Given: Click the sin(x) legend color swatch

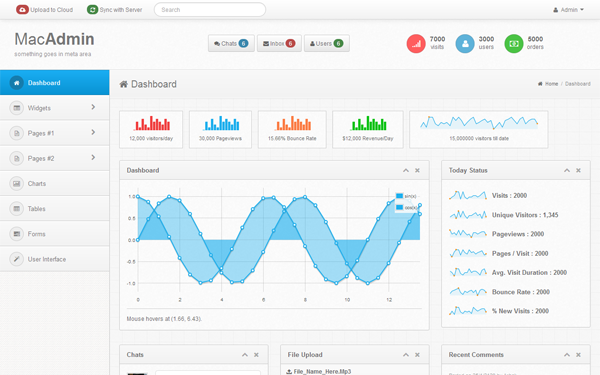Looking at the screenshot, I should point(399,196).
